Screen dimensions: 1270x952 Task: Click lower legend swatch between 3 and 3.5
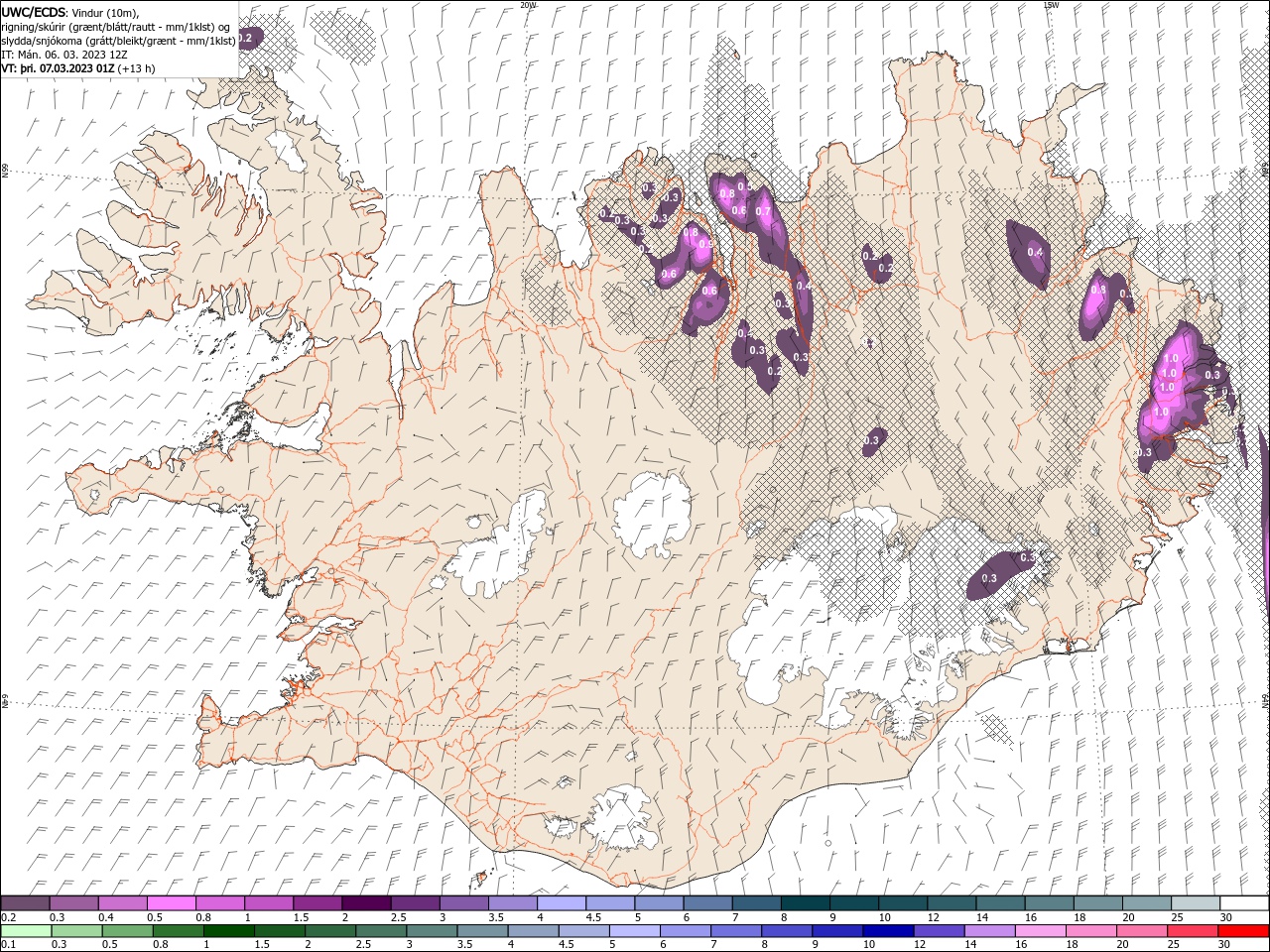point(432,931)
